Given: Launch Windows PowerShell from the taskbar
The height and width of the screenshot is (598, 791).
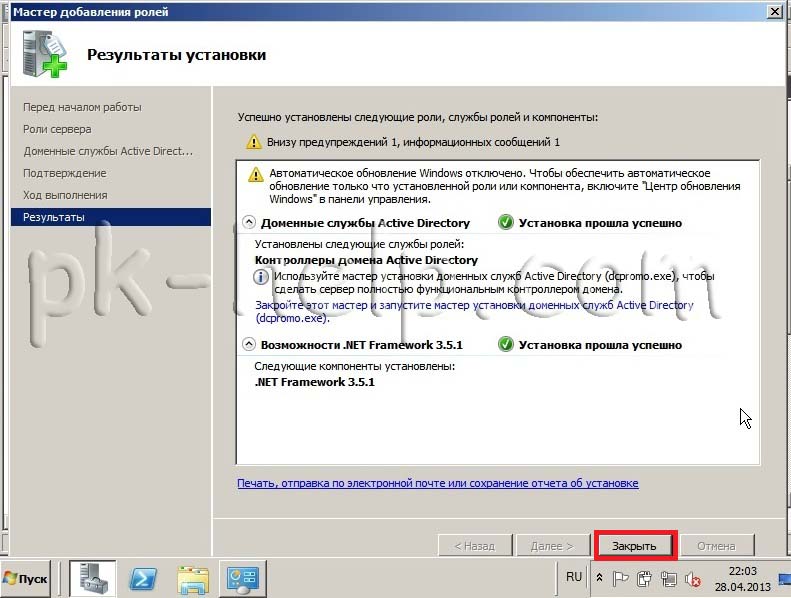Looking at the screenshot, I should (143, 579).
